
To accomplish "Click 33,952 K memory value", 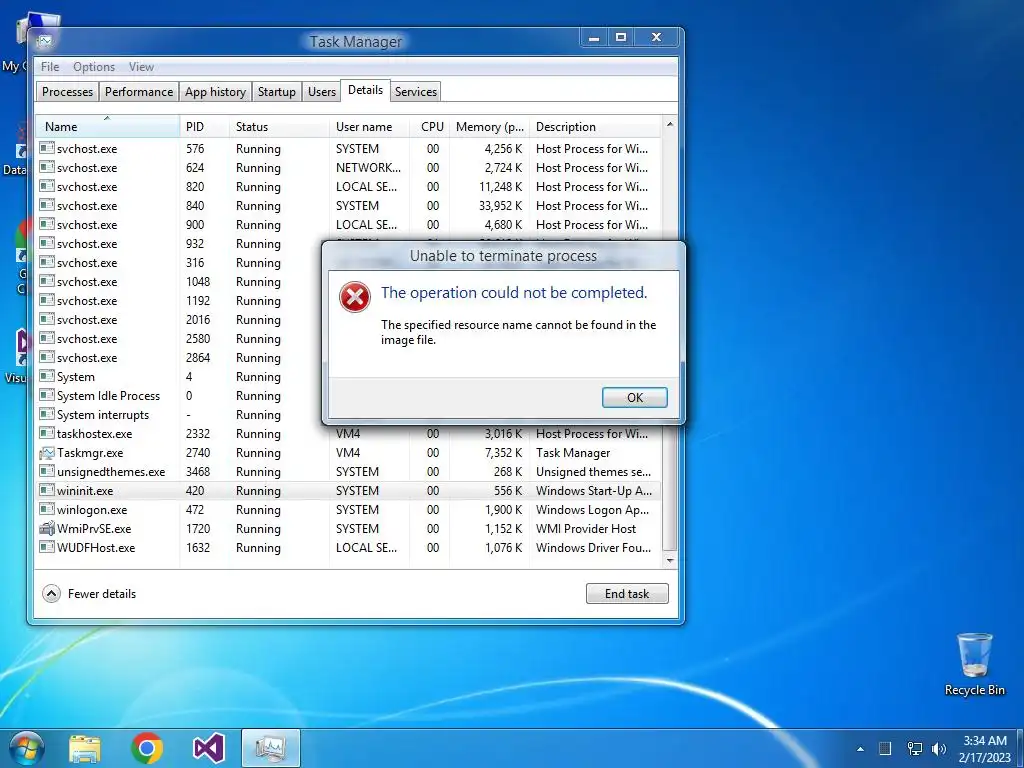I will pyautogui.click(x=501, y=206).
